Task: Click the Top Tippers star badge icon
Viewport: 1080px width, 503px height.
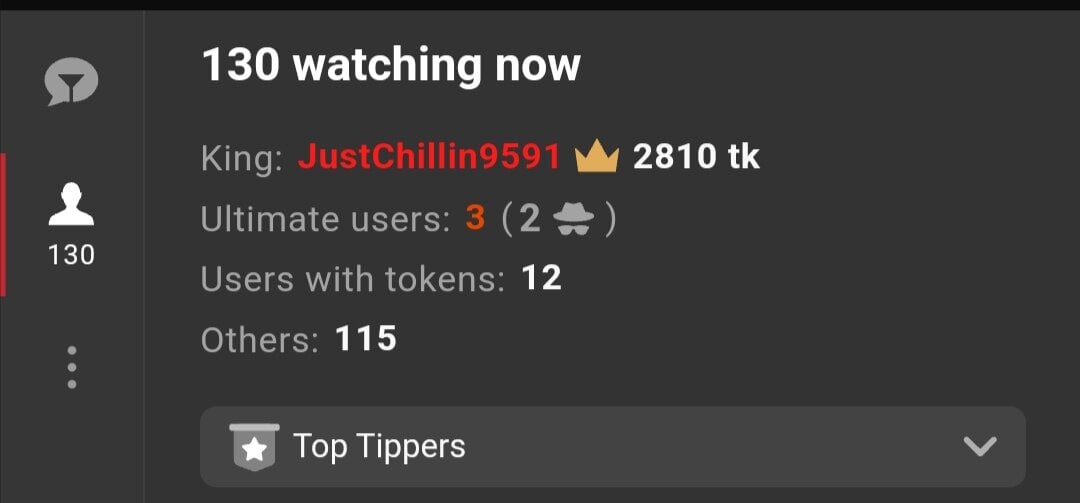Action: (254, 446)
